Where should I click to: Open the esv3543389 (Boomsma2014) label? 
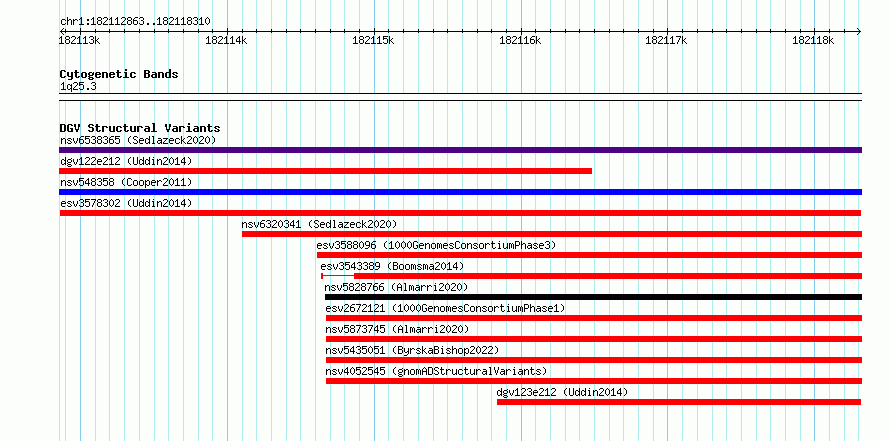[x=392, y=266]
